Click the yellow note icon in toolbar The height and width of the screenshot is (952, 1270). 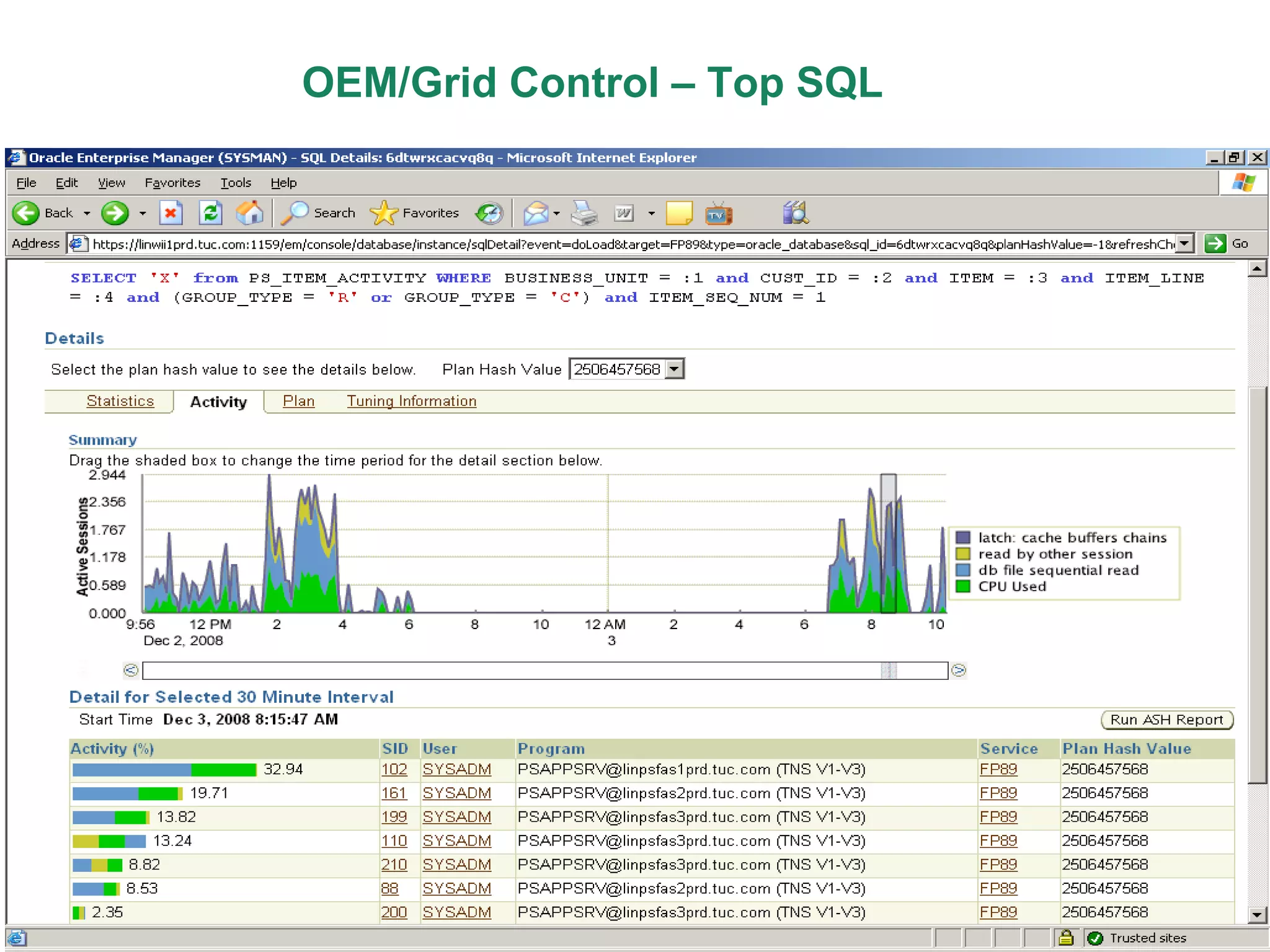point(679,213)
